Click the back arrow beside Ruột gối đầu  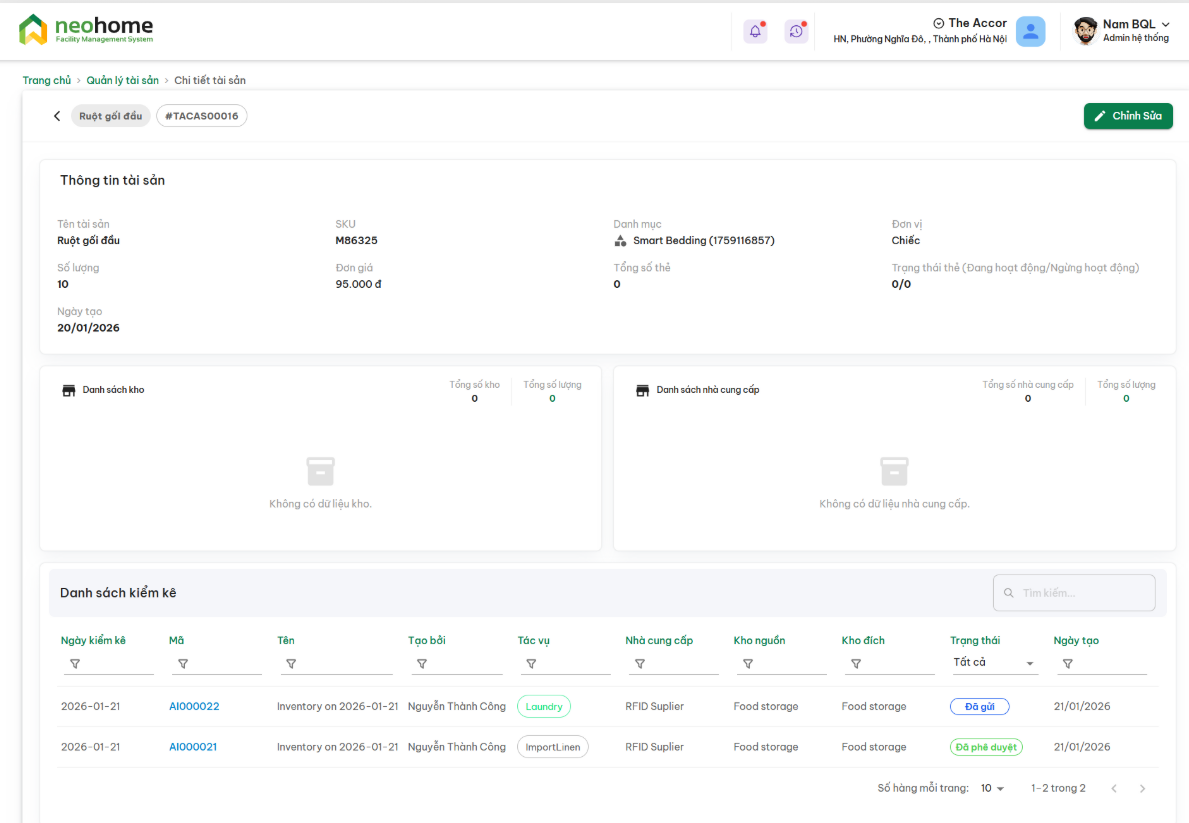point(57,116)
